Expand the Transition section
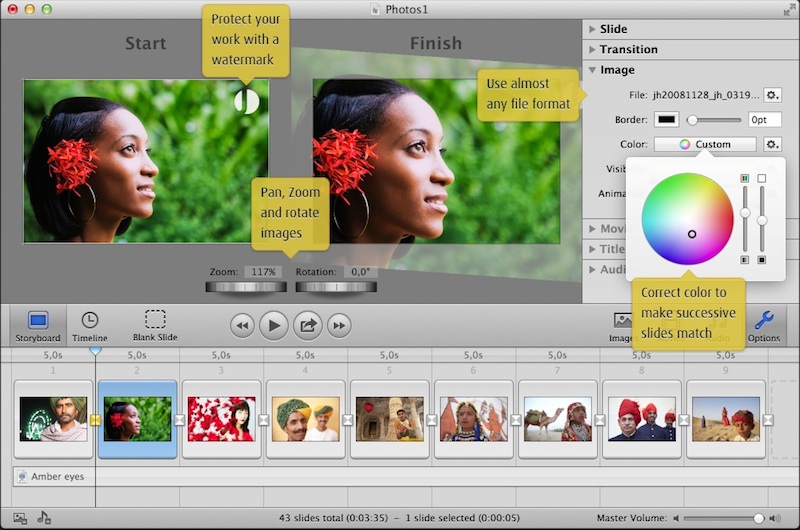 [x=592, y=49]
